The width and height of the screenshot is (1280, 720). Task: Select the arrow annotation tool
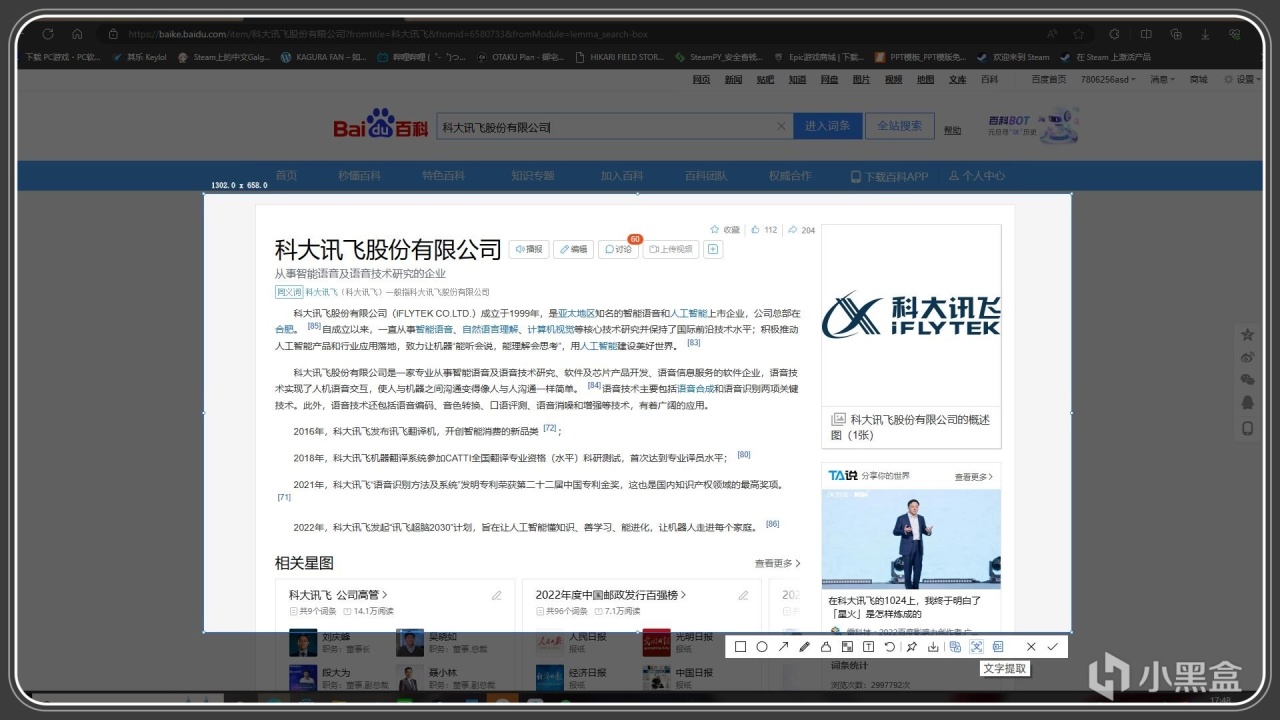[x=783, y=647]
